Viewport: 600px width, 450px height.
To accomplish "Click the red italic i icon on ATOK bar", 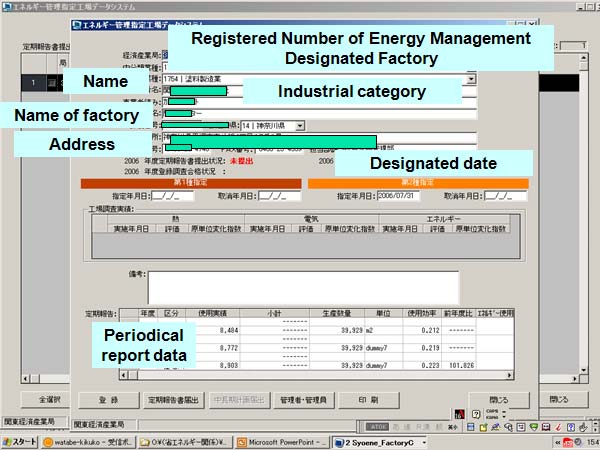I will [x=558, y=427].
